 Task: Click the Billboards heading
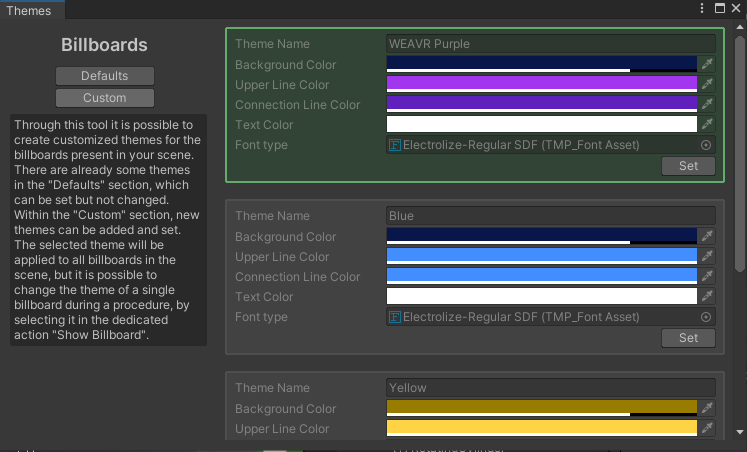pyautogui.click(x=104, y=45)
